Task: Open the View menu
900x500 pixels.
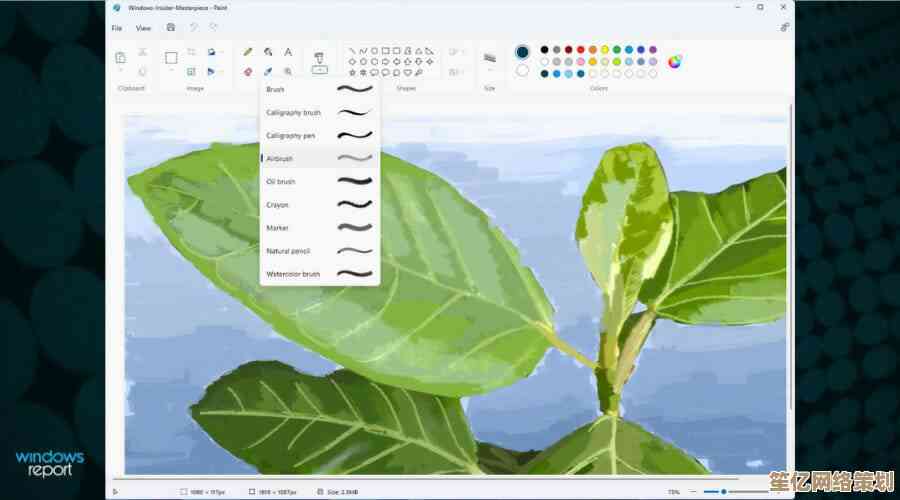Action: pos(143,28)
